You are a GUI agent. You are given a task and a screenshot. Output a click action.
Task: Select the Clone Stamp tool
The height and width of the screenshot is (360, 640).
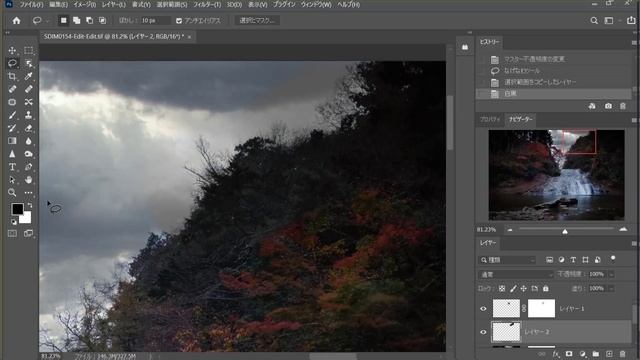click(28, 115)
